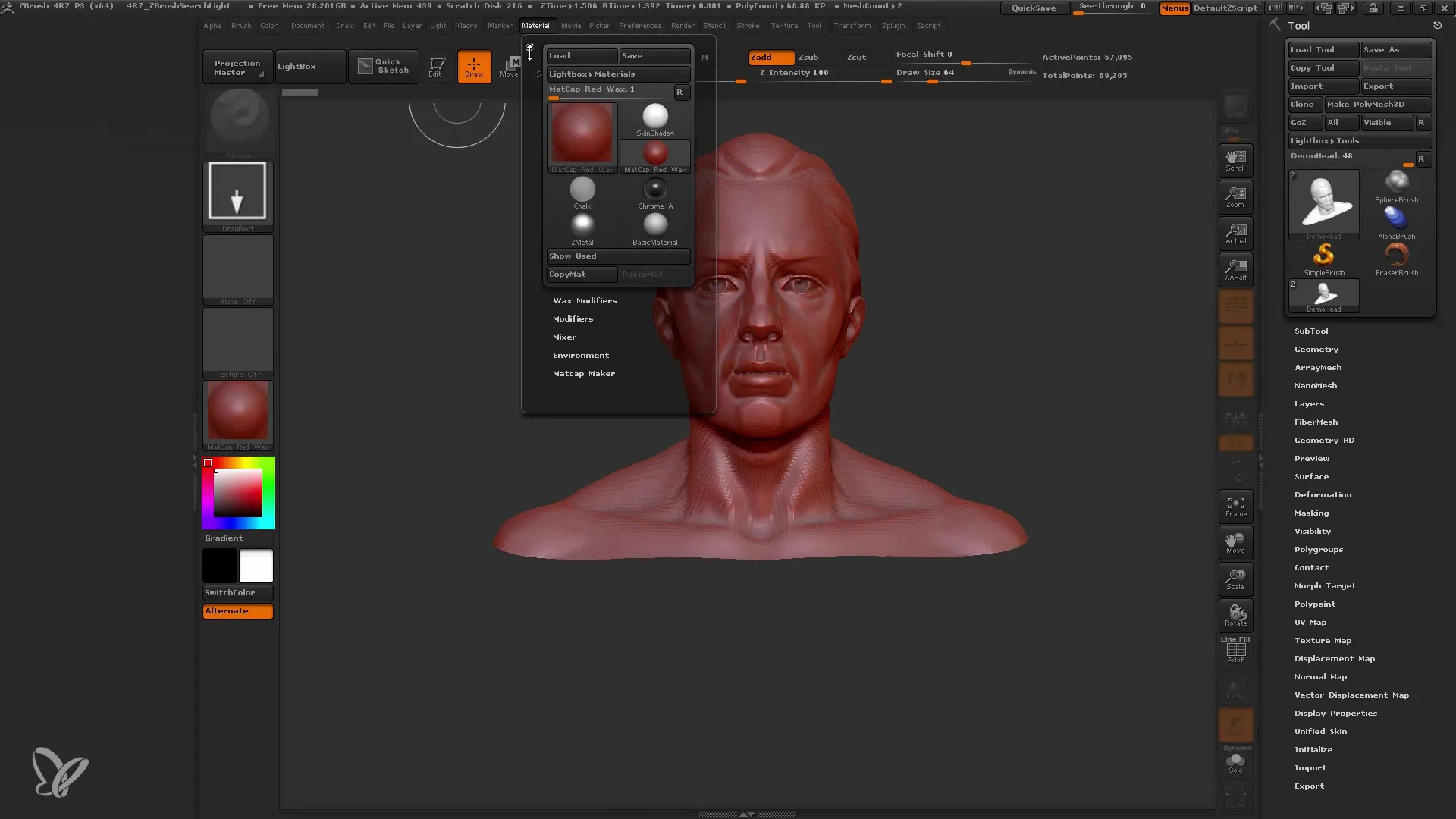1456x819 pixels.
Task: Click the Wax Modifiers menu item
Action: pos(584,300)
